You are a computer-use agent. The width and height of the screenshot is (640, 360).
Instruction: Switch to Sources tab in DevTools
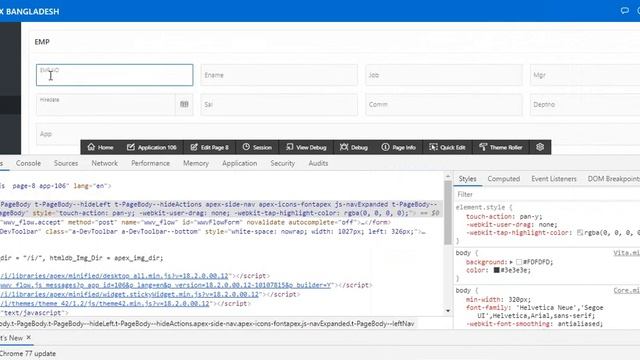(66, 163)
